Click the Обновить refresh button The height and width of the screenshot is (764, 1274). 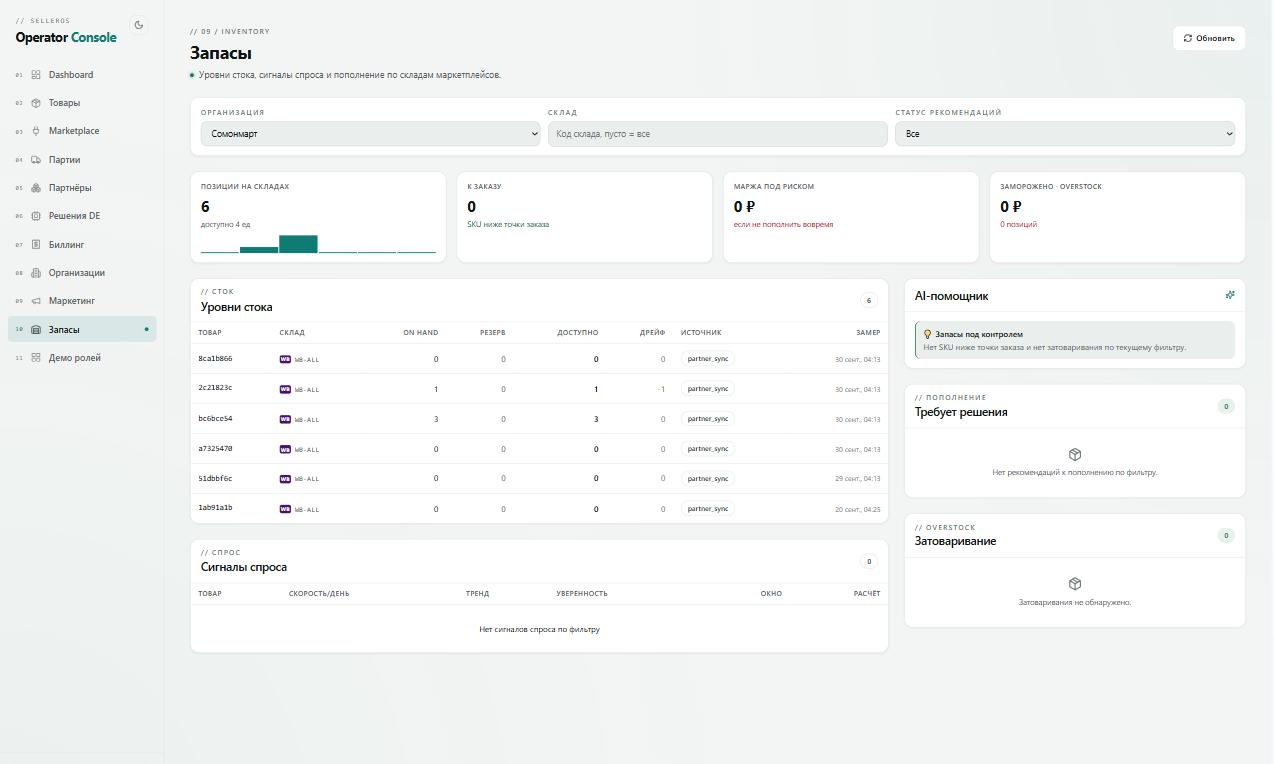[x=1209, y=38]
